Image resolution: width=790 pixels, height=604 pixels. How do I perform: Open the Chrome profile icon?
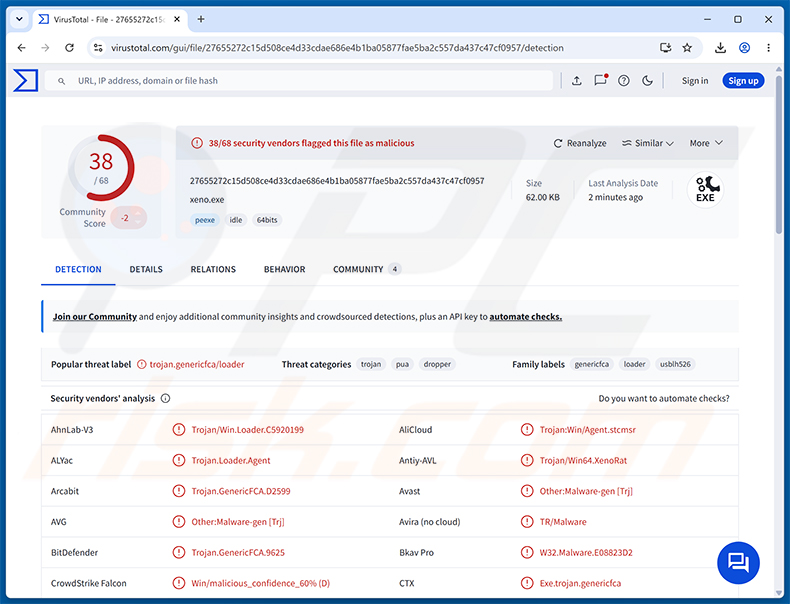point(744,48)
